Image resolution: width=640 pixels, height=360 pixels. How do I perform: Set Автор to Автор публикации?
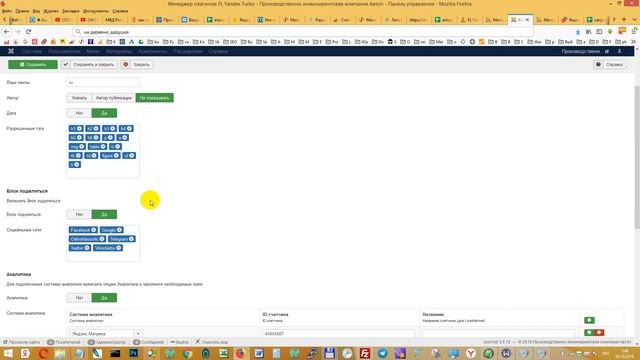tap(113, 98)
